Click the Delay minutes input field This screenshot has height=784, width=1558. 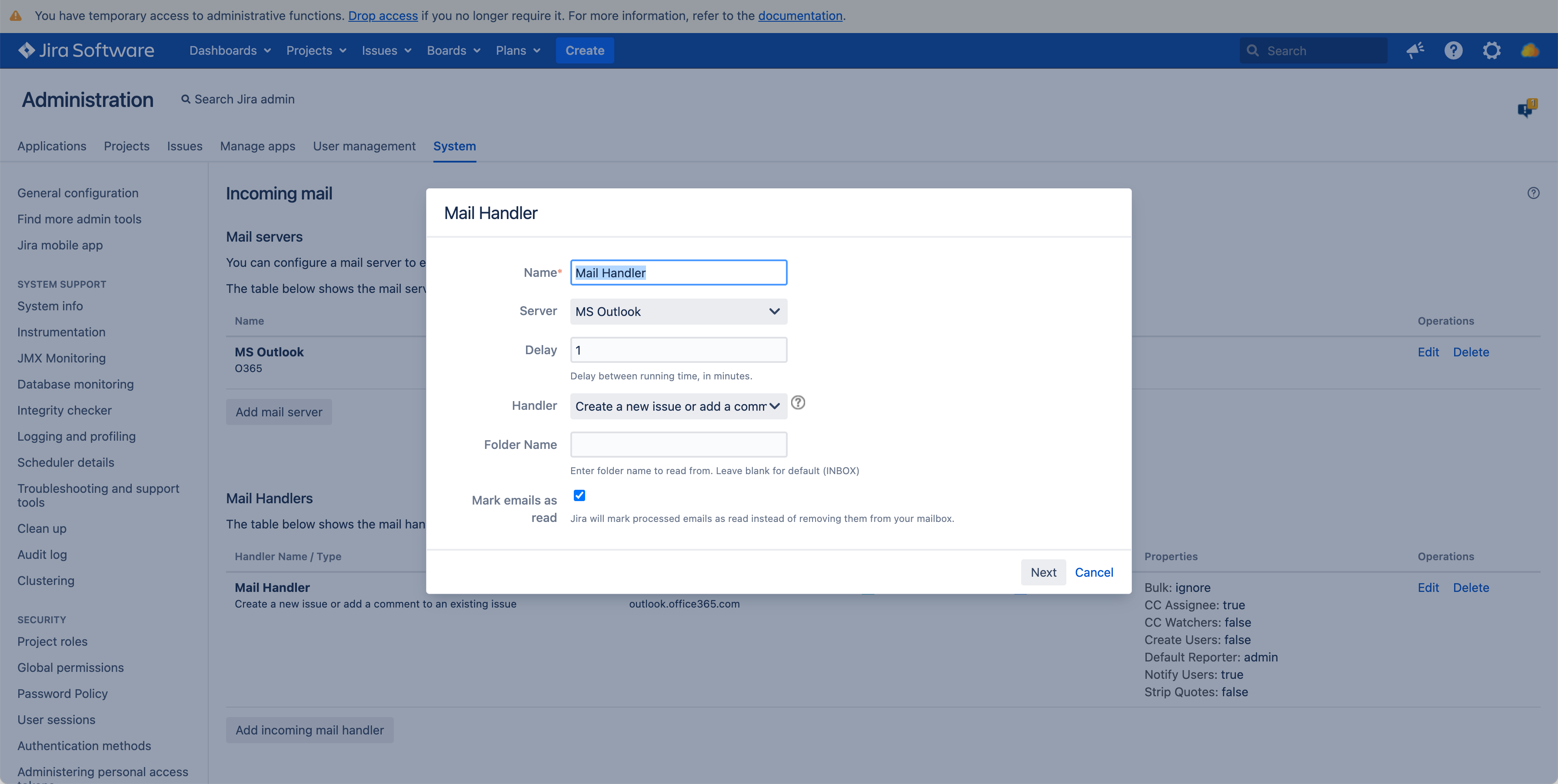[x=678, y=351]
